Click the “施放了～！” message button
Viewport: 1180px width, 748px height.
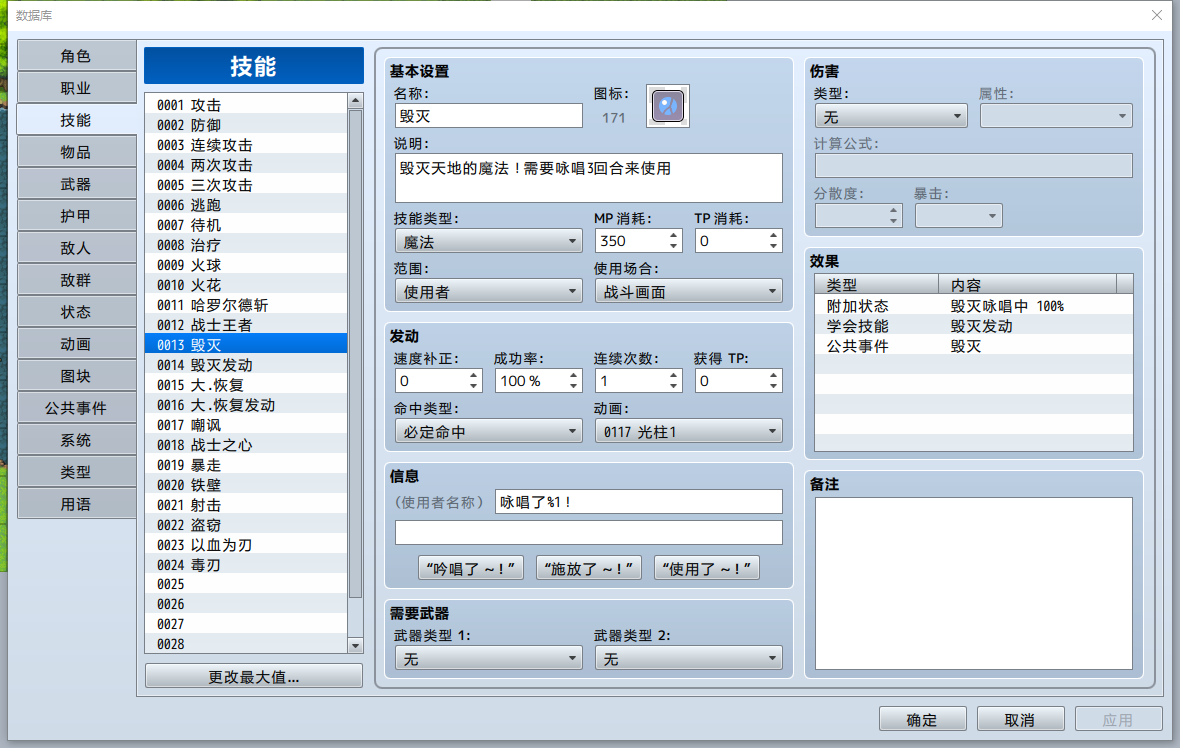(588, 568)
